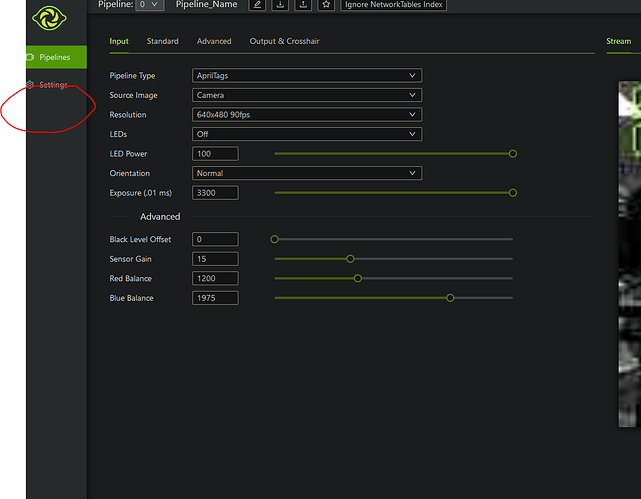
Task: Click the Black Level Offset value field
Action: pyautogui.click(x=215, y=239)
